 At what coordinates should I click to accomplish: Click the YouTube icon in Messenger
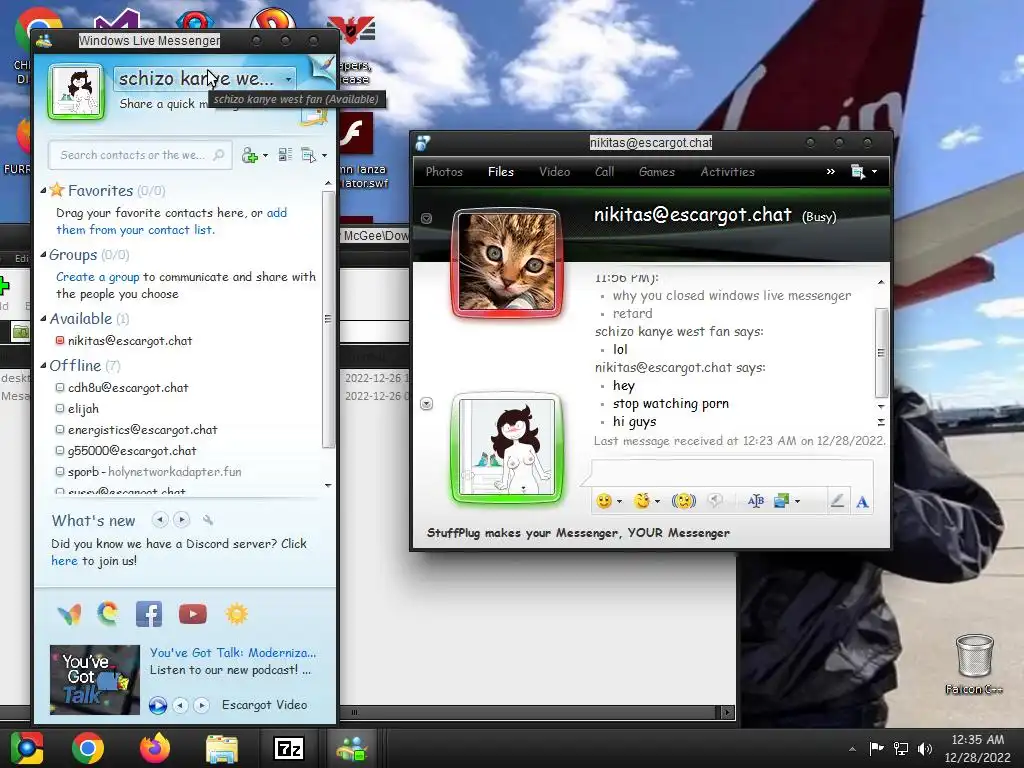pos(193,615)
